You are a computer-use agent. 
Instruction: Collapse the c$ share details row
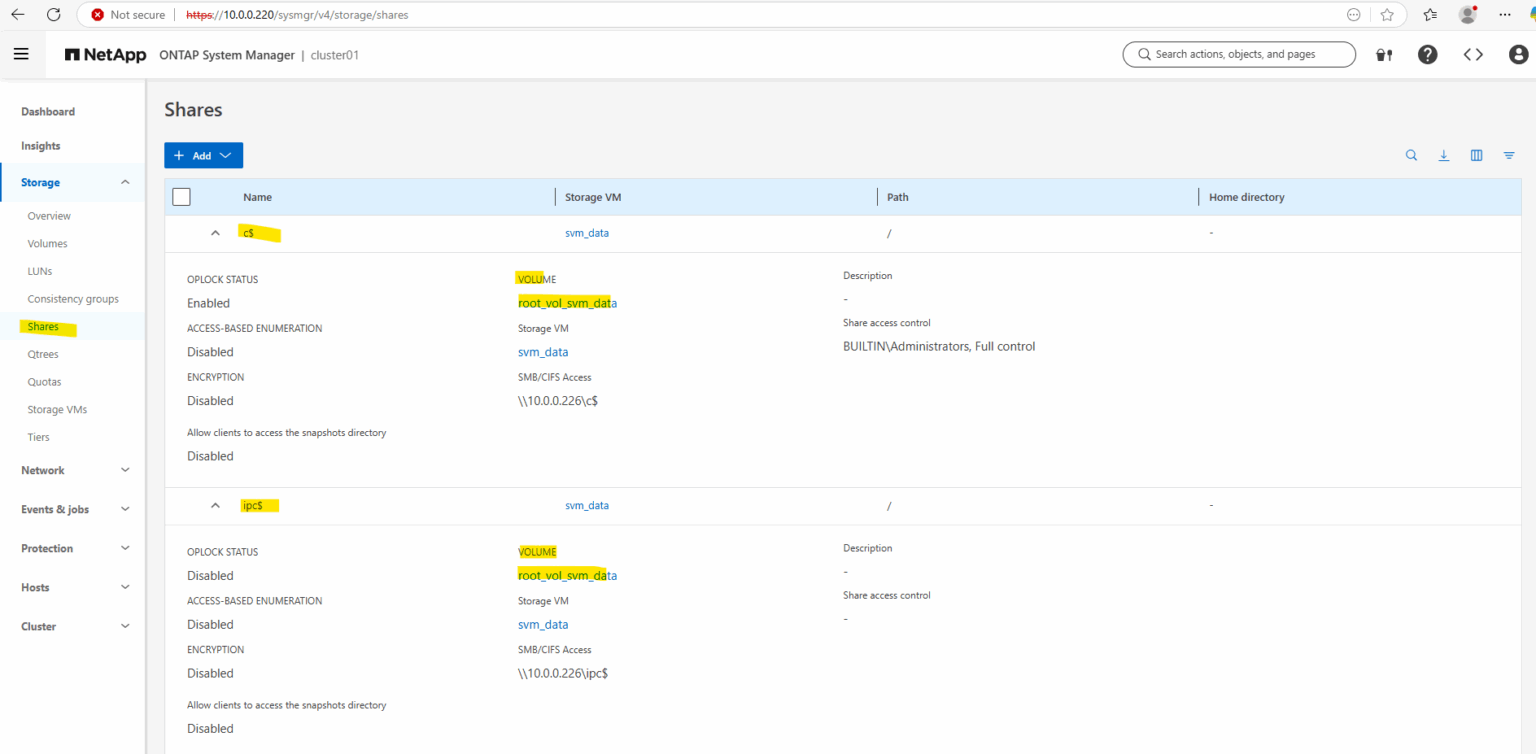215,232
